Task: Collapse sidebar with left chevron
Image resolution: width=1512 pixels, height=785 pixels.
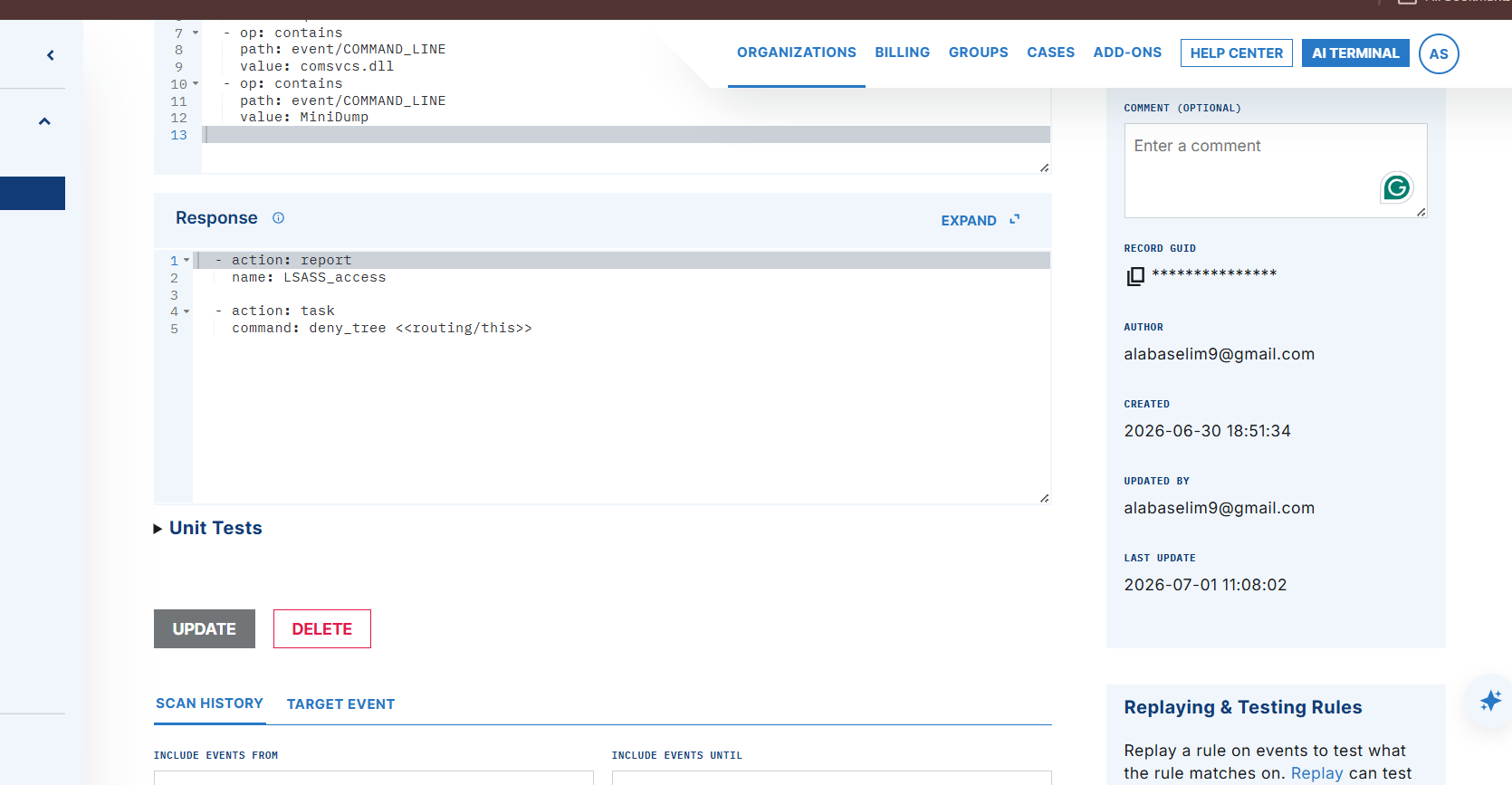Action: tap(51, 55)
